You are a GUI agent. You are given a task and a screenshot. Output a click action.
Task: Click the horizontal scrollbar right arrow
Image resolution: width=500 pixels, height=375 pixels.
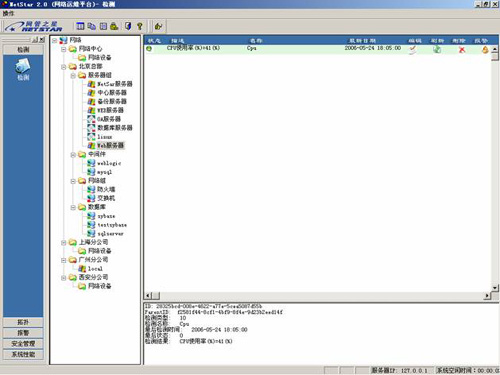pos(487,296)
